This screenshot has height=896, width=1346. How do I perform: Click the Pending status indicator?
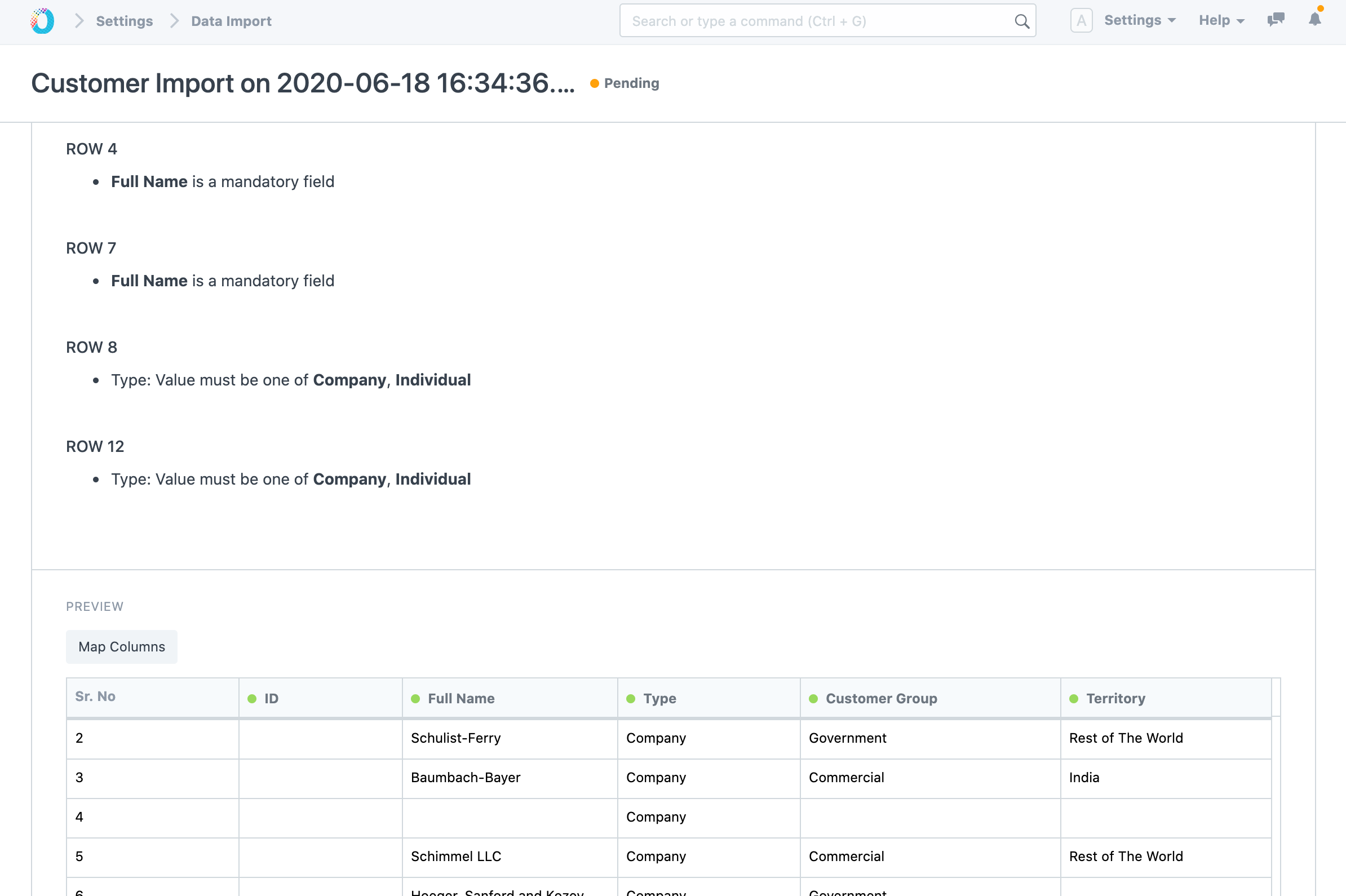[624, 83]
